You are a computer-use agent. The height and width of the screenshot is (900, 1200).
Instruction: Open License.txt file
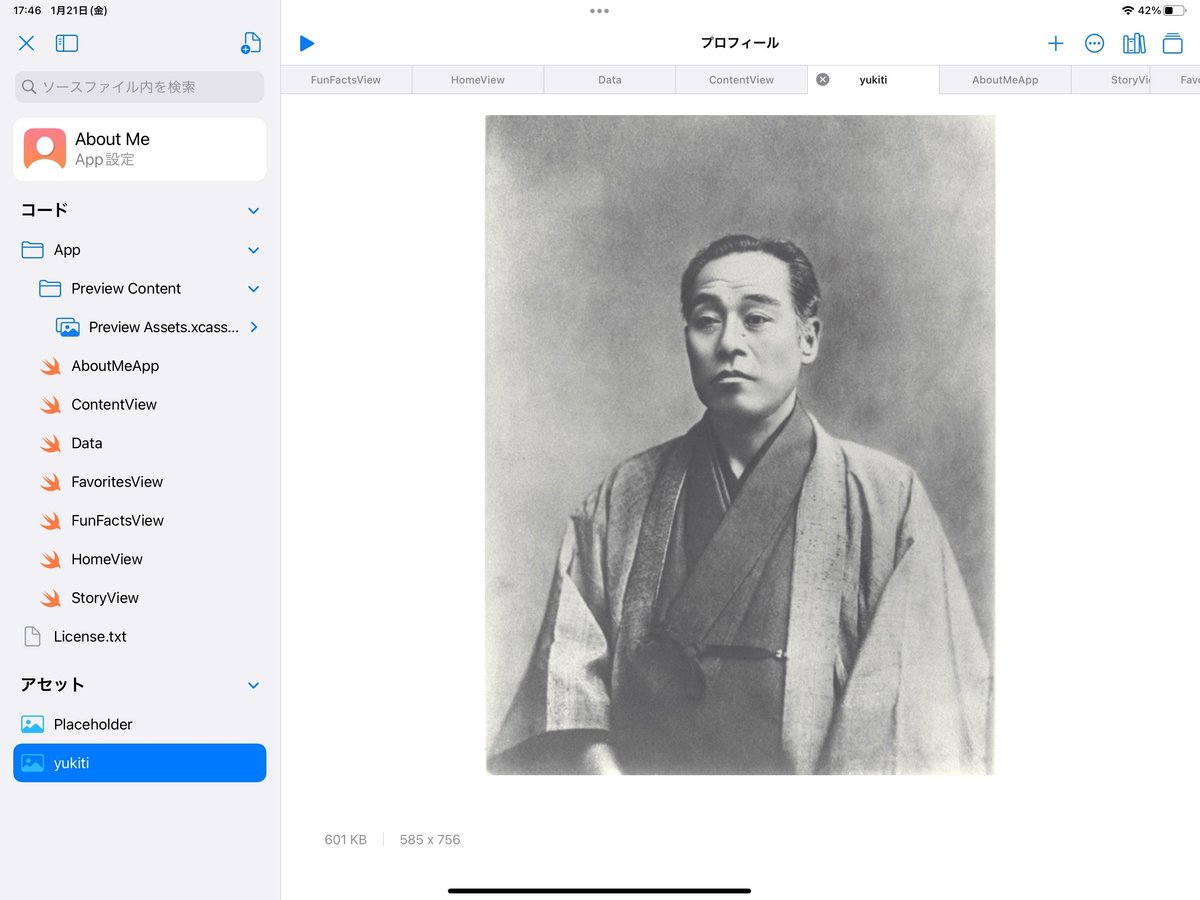pyautogui.click(x=140, y=637)
